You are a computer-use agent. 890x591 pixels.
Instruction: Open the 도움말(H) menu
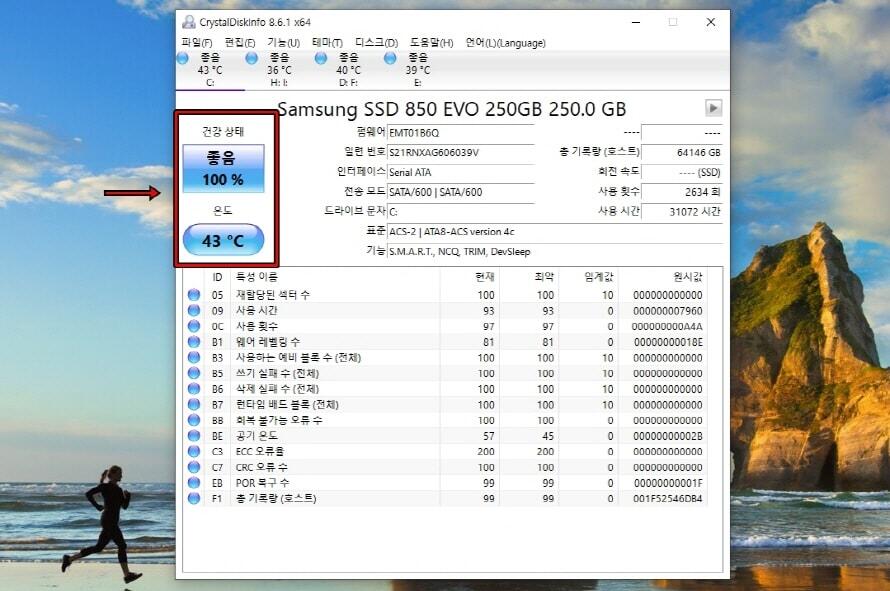click(431, 43)
